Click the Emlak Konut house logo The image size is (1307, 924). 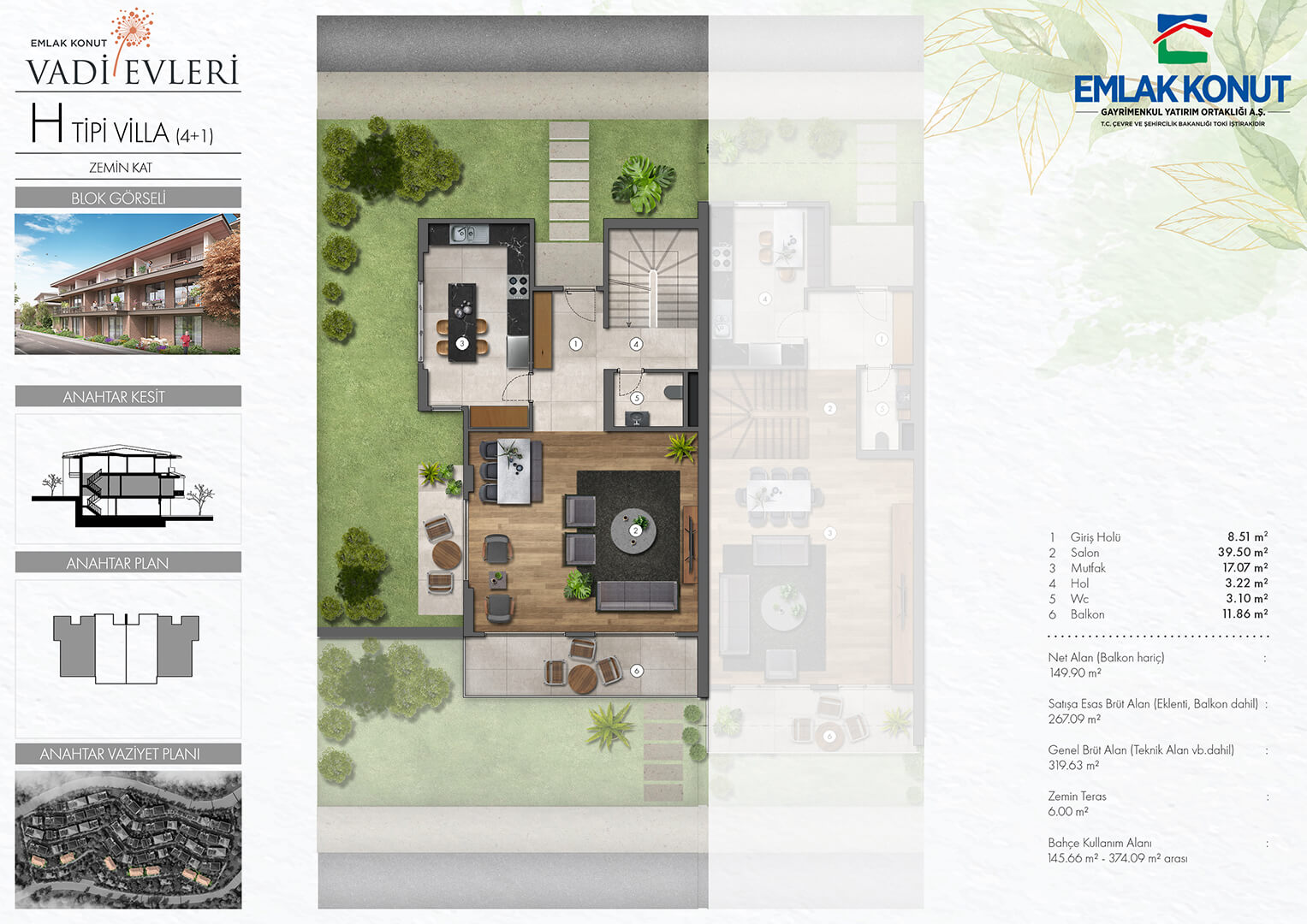click(x=1182, y=39)
